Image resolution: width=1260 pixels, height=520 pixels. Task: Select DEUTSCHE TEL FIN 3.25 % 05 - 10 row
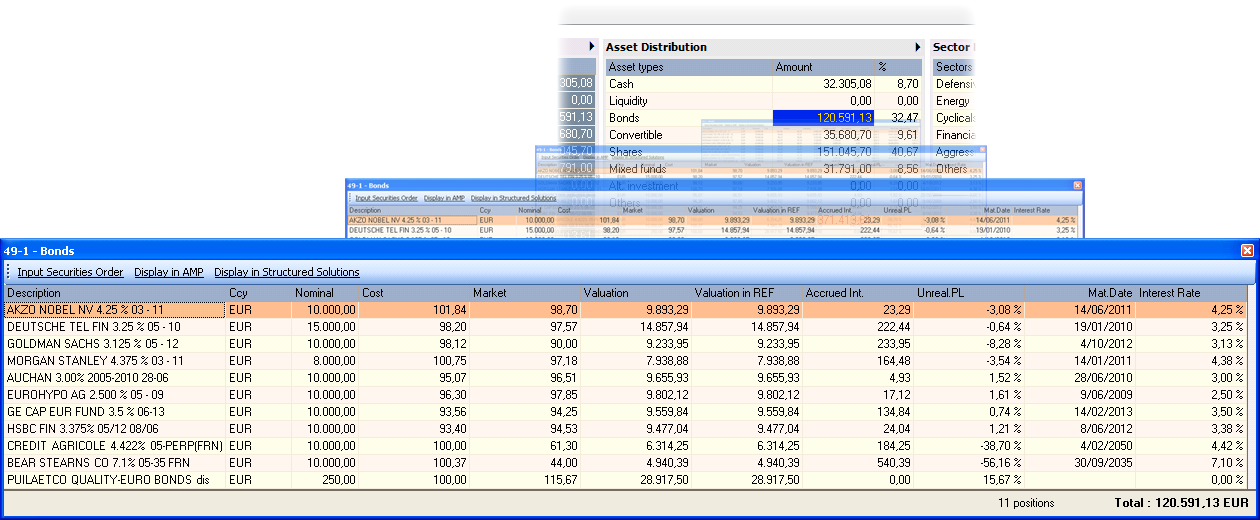point(626,327)
